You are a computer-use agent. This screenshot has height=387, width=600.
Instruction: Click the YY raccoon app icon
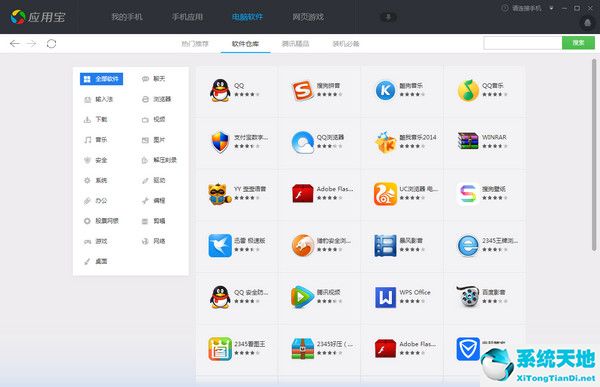pos(220,194)
